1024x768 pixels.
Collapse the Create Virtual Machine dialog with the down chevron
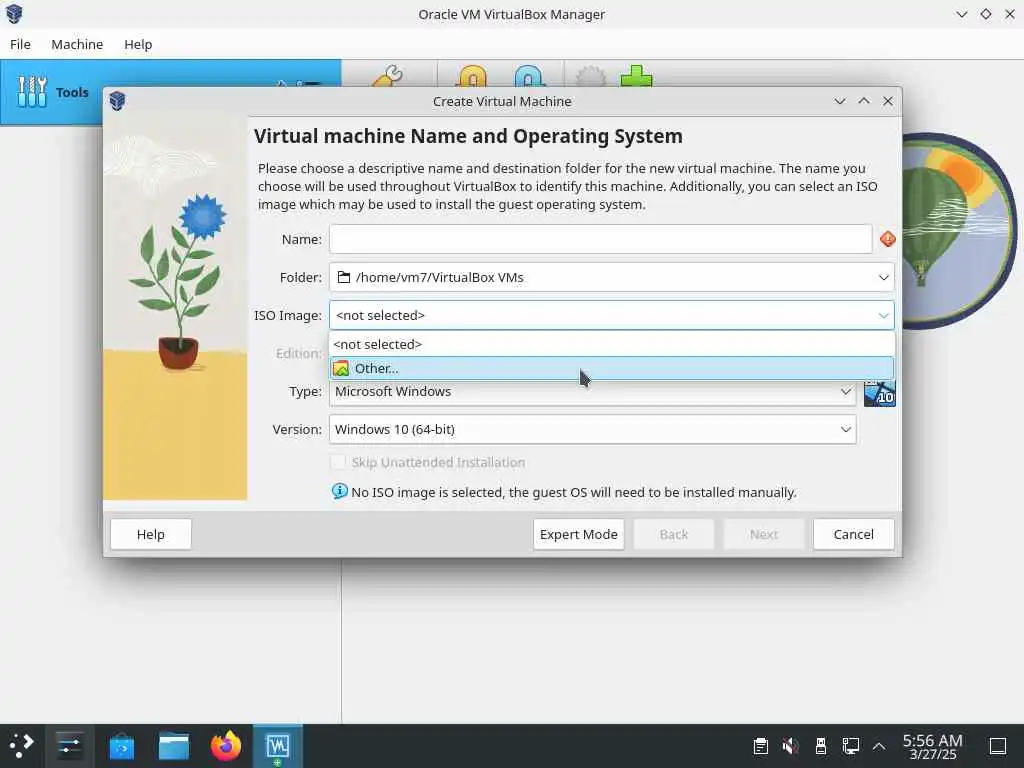click(840, 101)
